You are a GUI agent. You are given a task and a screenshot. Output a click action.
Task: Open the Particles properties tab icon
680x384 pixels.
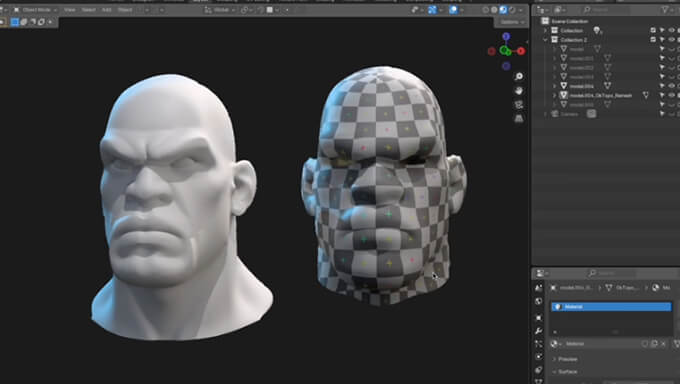pos(539,344)
